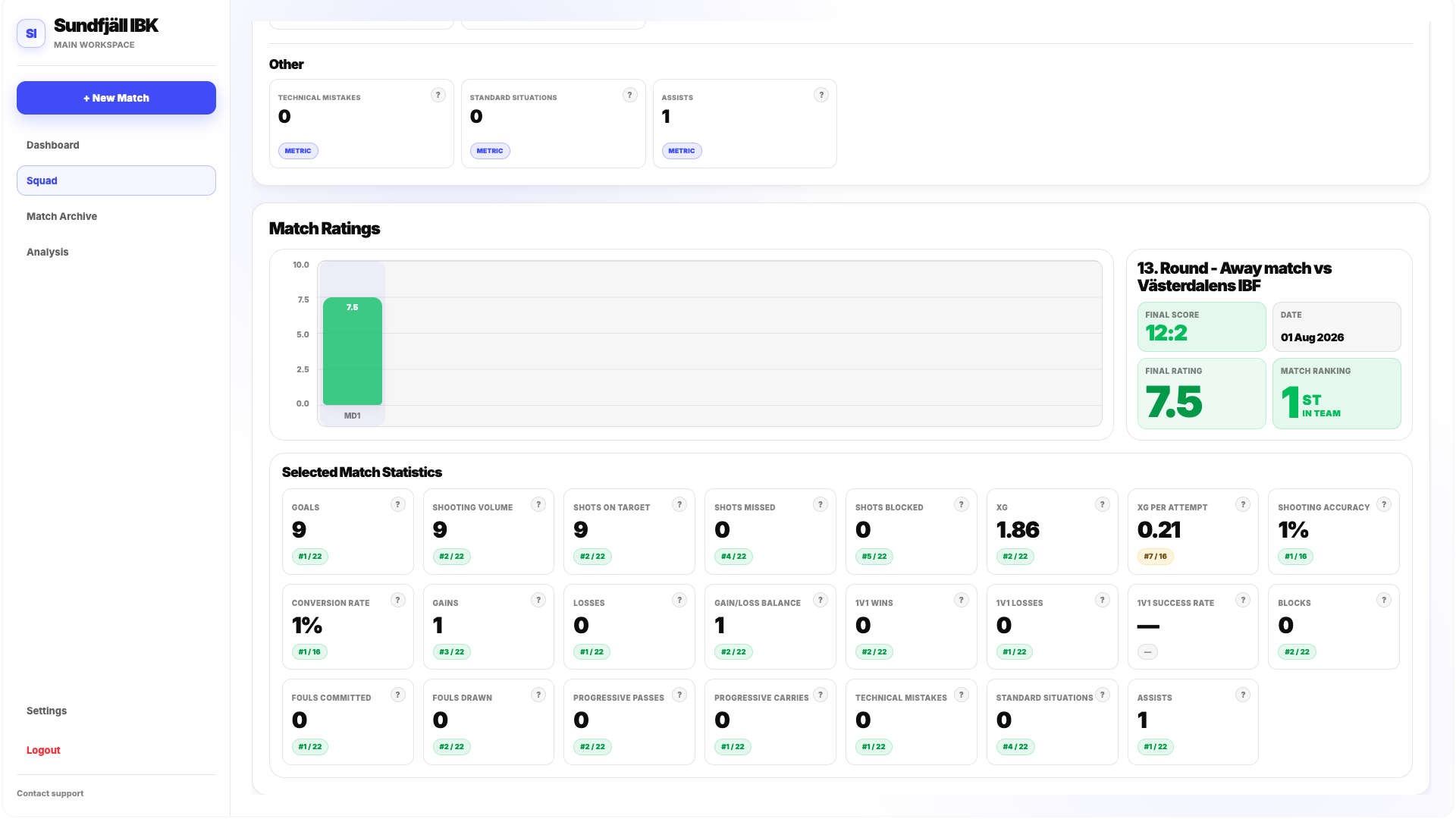Show help tooltip for Fouls Drawn

(538, 695)
